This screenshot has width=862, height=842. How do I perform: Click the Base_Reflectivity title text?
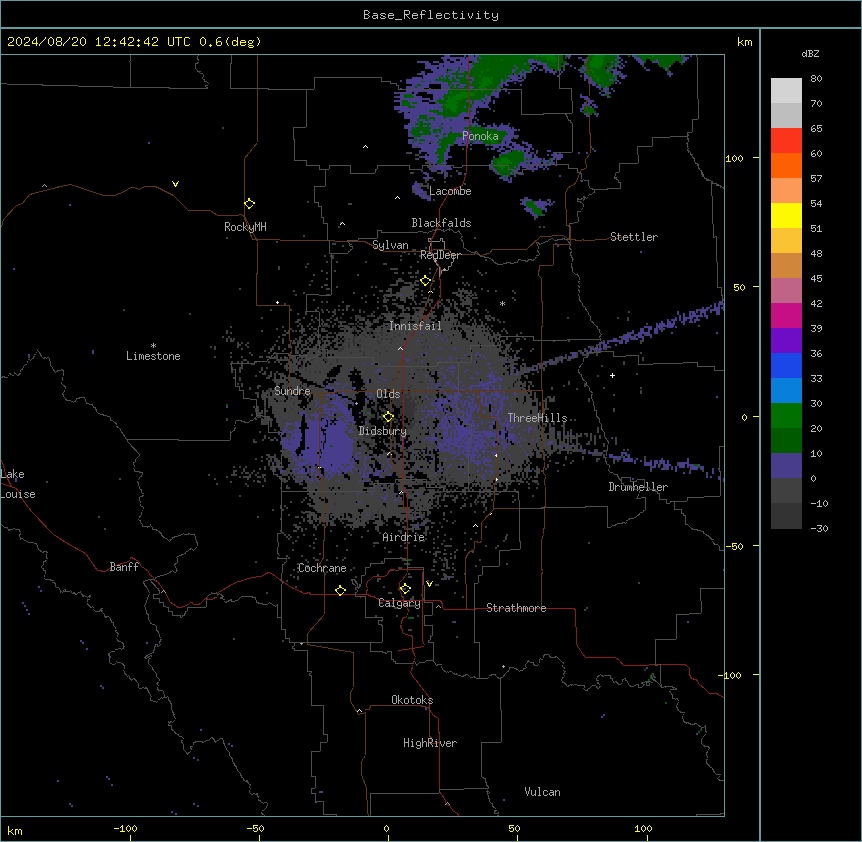431,15
